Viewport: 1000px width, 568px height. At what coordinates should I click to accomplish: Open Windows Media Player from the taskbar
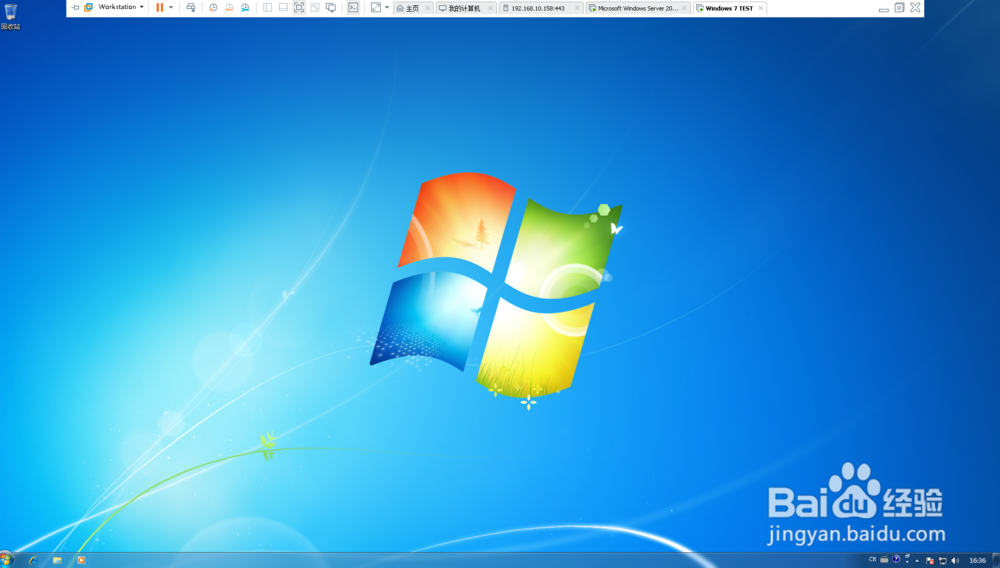(81, 560)
